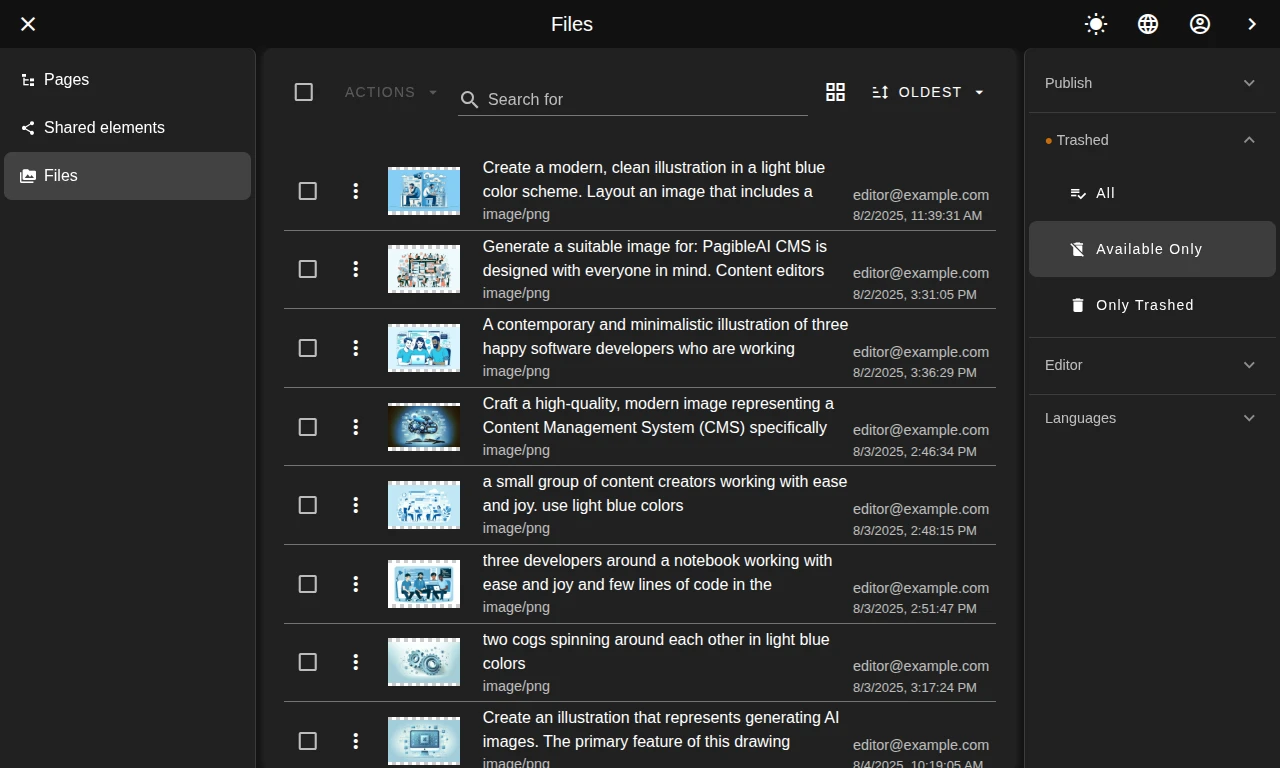Viewport: 1280px width, 768px height.
Task: Select checkbox for PagibleAI CMS image
Action: pyautogui.click(x=308, y=270)
